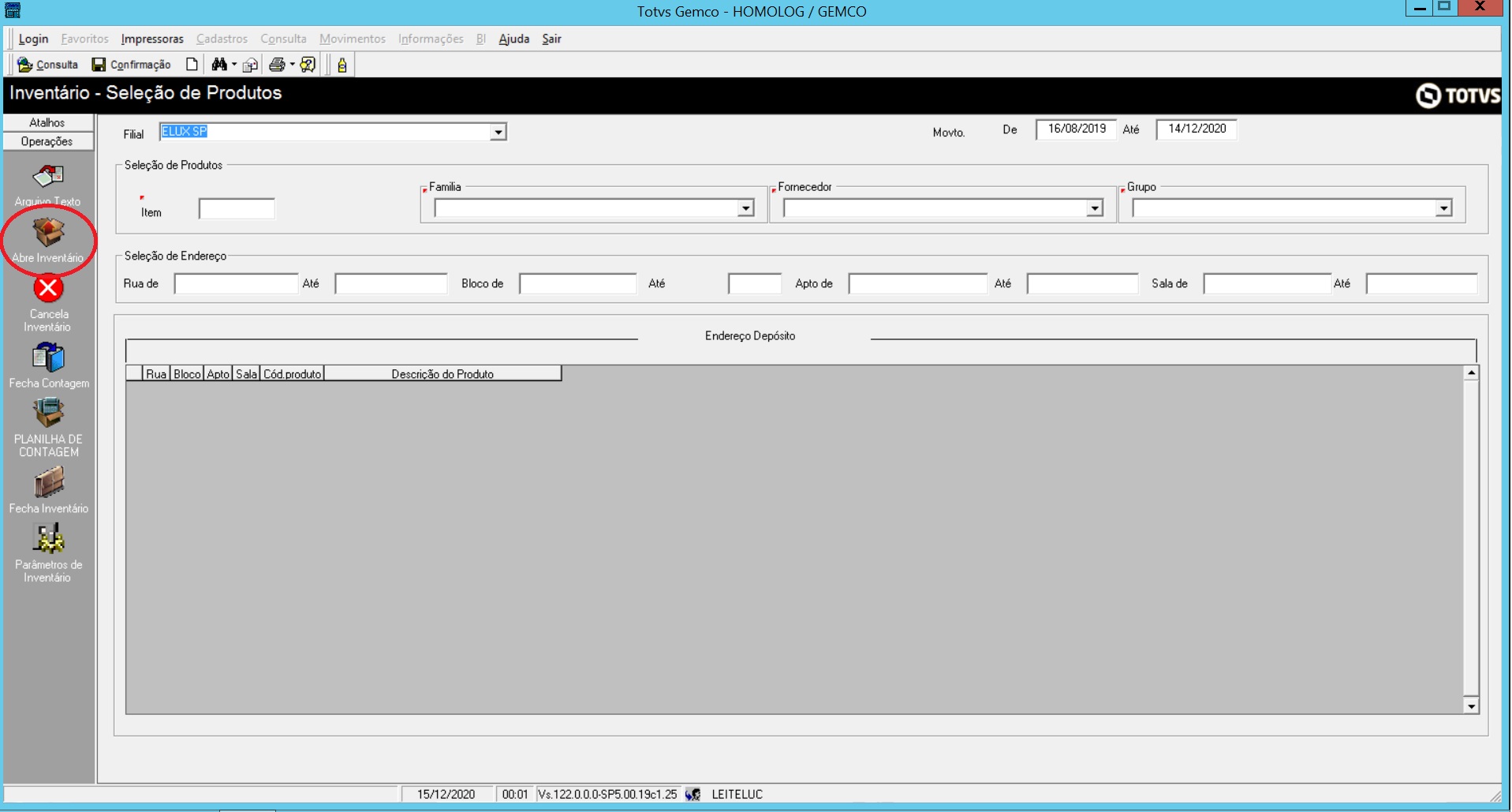Open the Movimentos menu

tap(353, 39)
